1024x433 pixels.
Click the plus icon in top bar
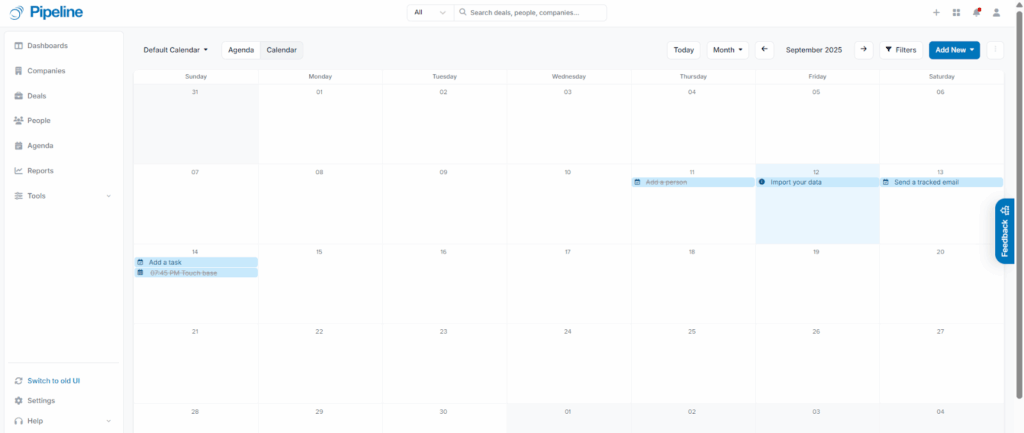click(x=936, y=13)
